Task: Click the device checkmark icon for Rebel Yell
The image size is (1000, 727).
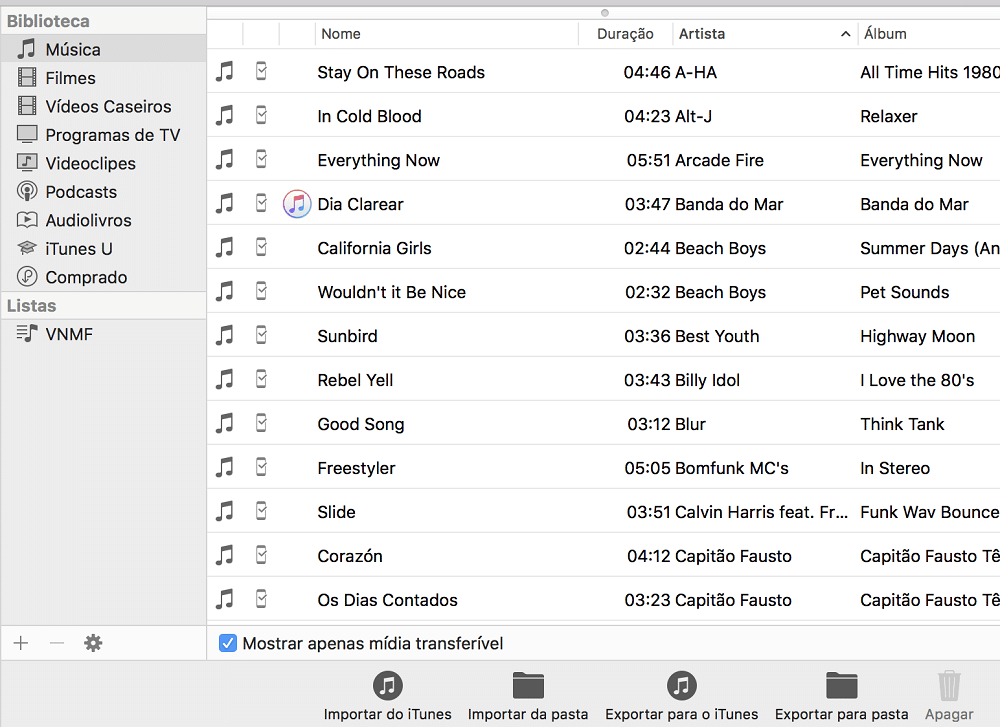Action: [x=261, y=379]
